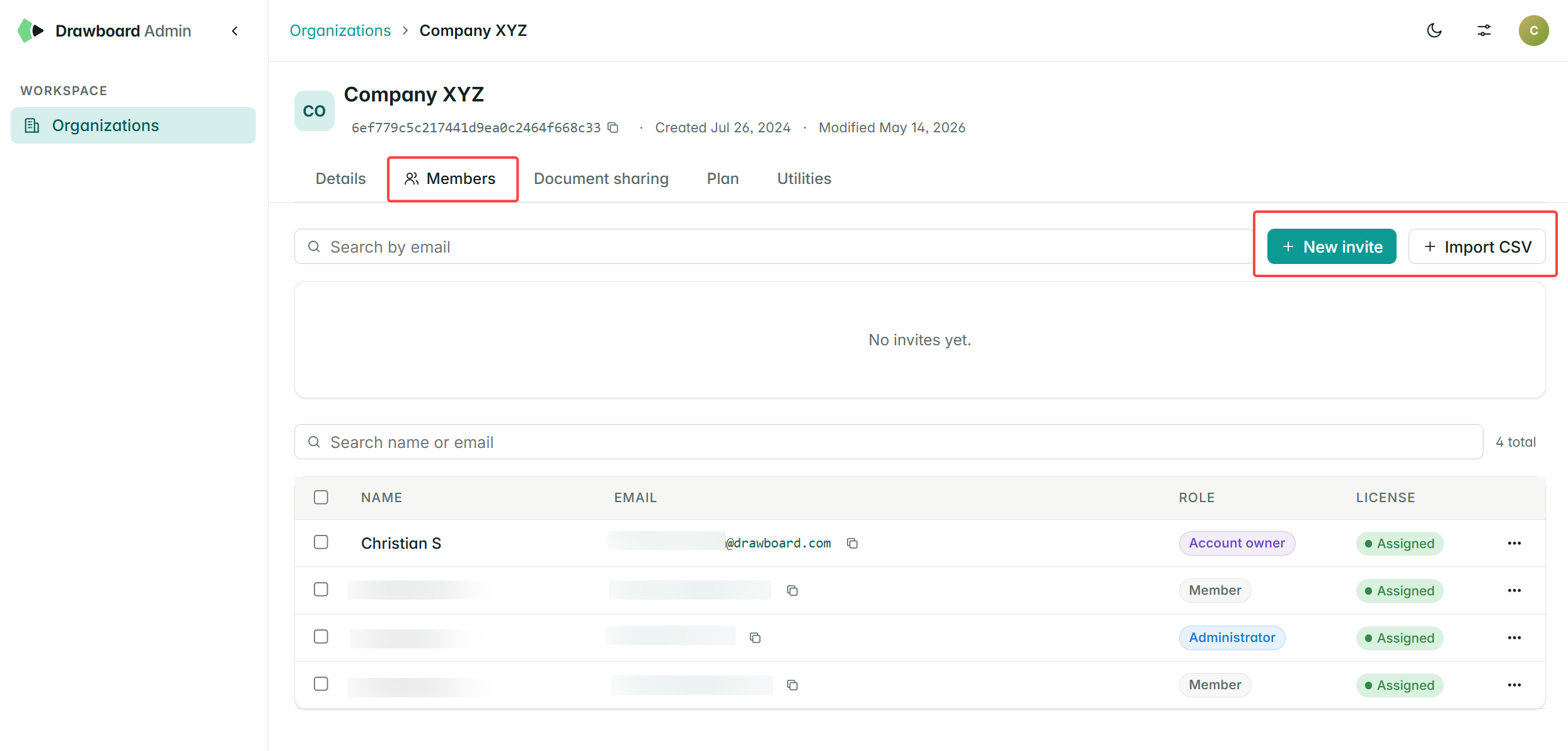Open more options for Christian S
This screenshot has width=1568, height=751.
point(1514,543)
